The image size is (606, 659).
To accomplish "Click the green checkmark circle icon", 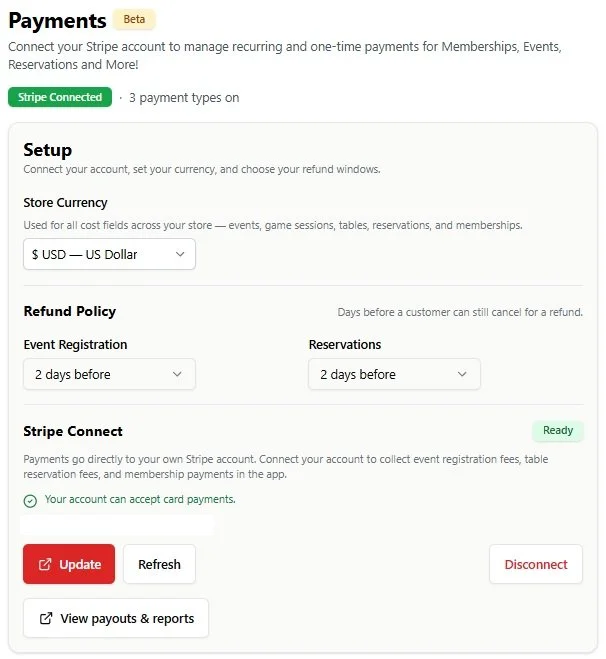I will pos(30,501).
